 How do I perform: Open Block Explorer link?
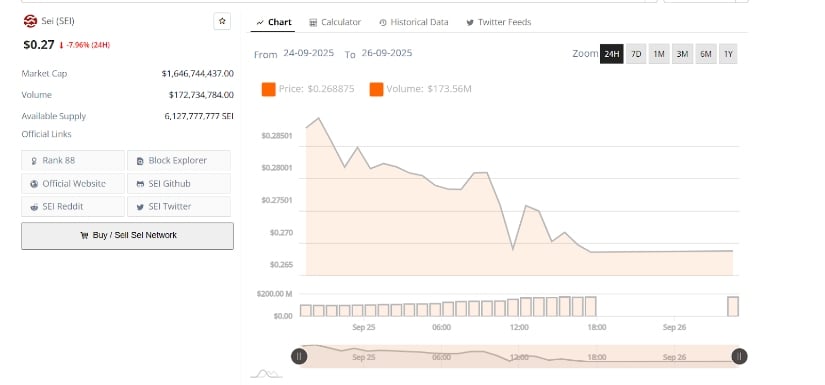[179, 160]
